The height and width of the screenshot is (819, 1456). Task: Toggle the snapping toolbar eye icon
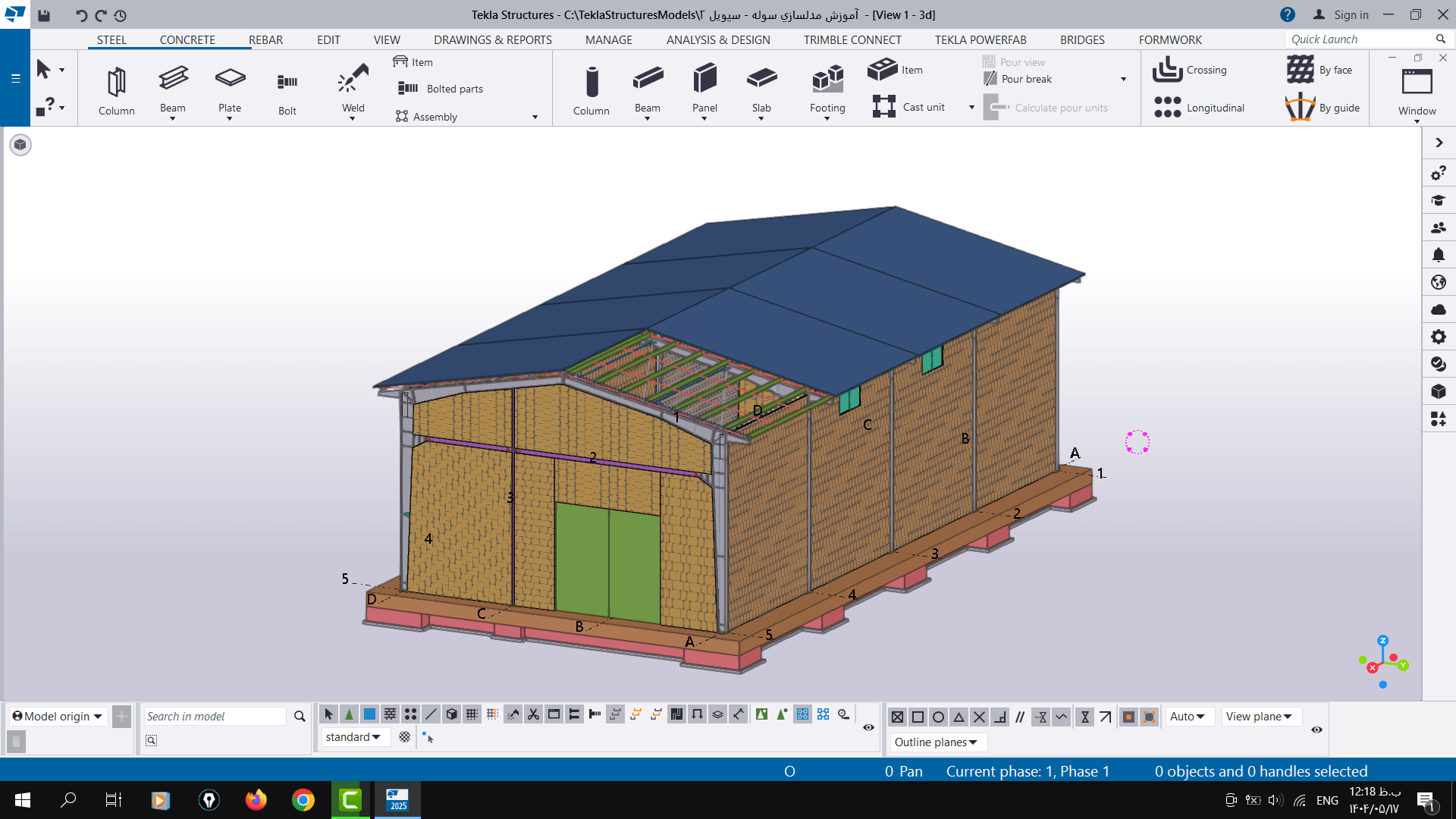pyautogui.click(x=1316, y=730)
